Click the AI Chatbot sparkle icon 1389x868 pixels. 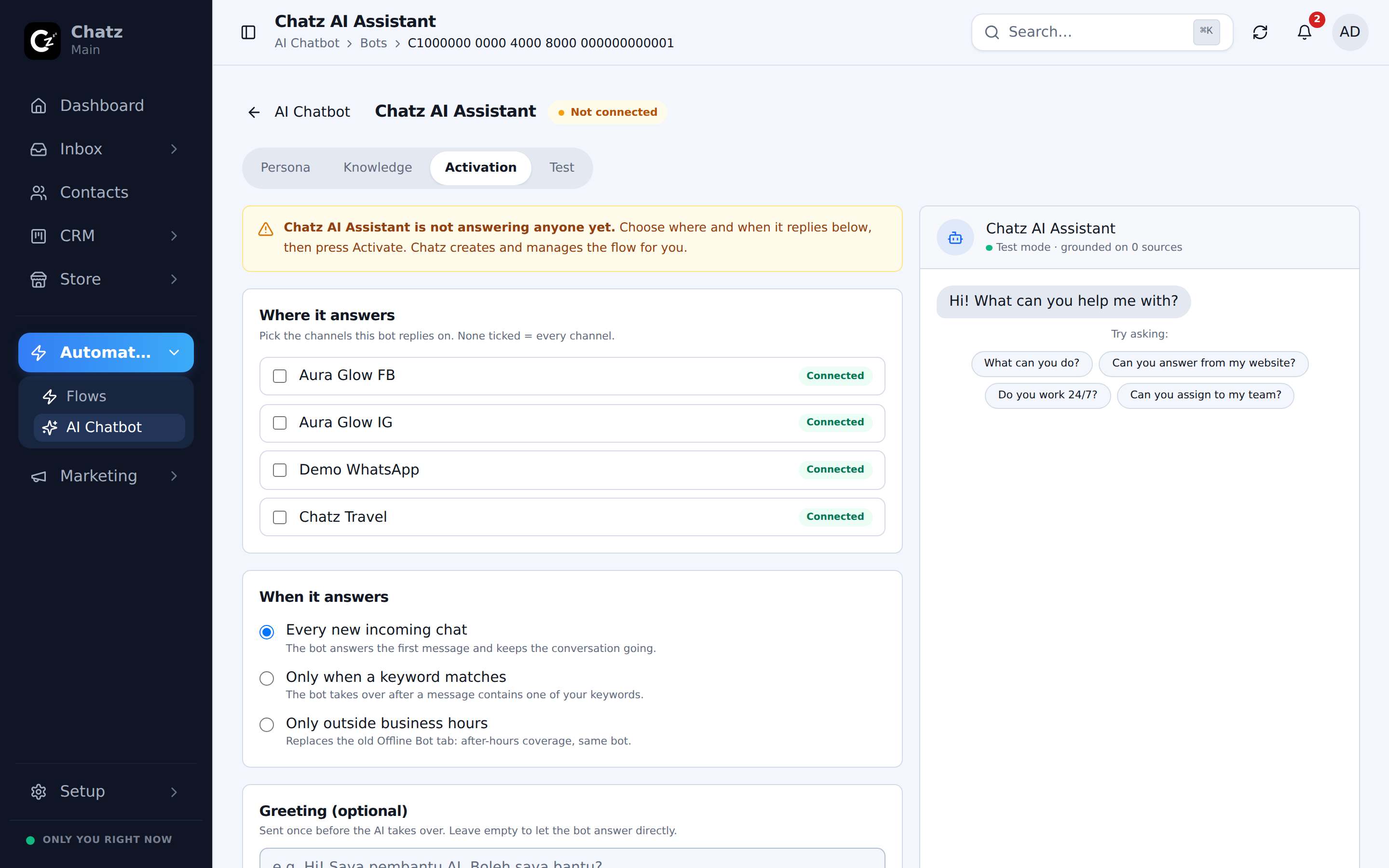tap(50, 428)
